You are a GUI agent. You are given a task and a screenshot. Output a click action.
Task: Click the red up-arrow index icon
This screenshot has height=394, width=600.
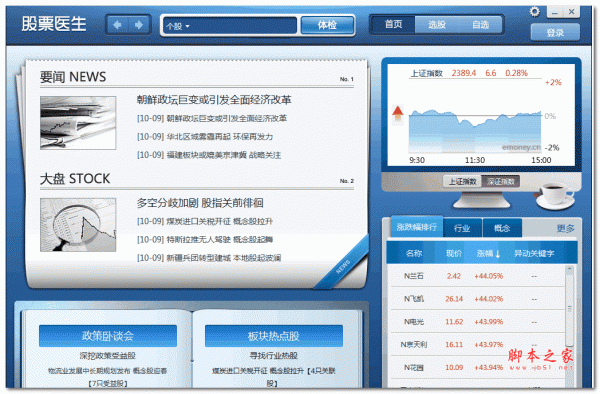point(398,114)
